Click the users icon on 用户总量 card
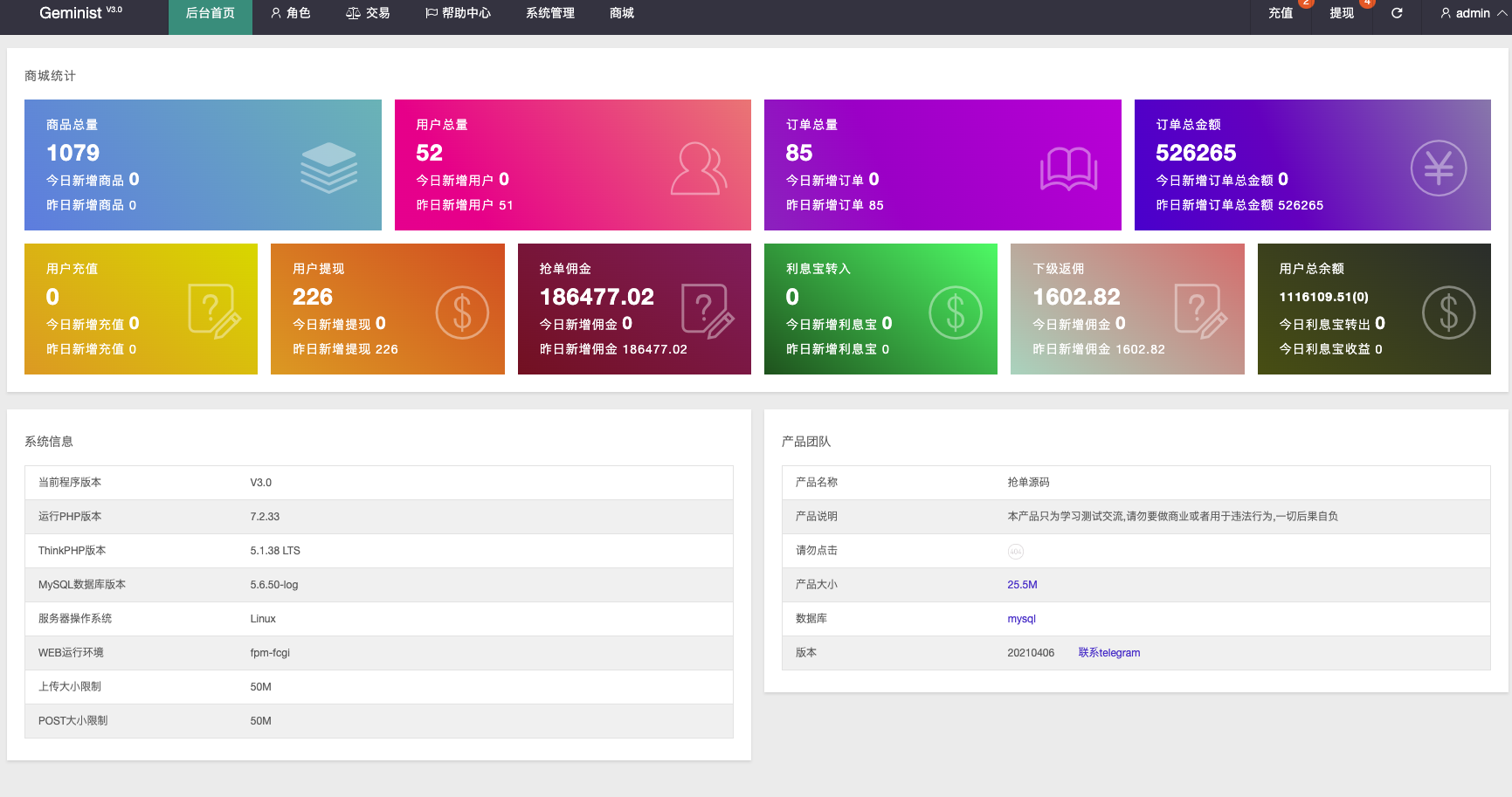Image resolution: width=1512 pixels, height=797 pixels. [698, 168]
